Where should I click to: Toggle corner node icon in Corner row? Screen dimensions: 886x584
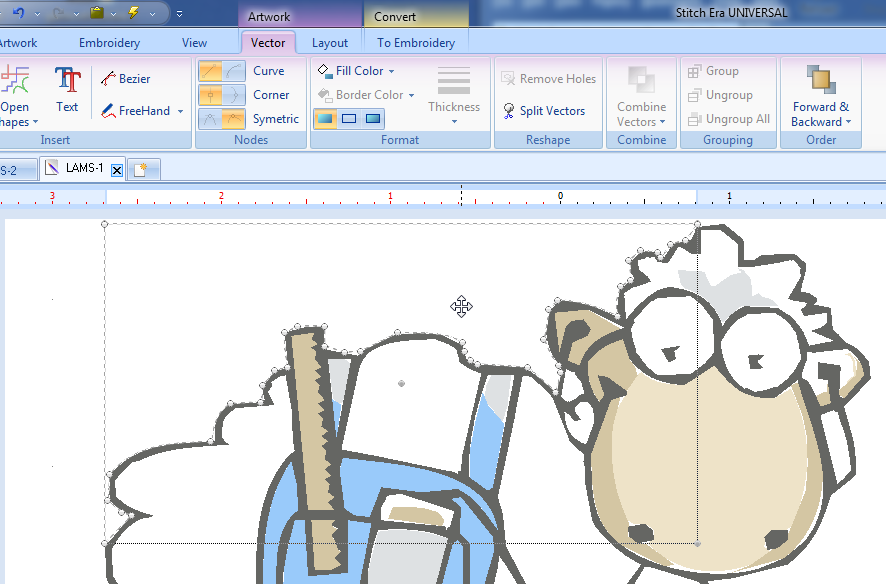pos(210,95)
